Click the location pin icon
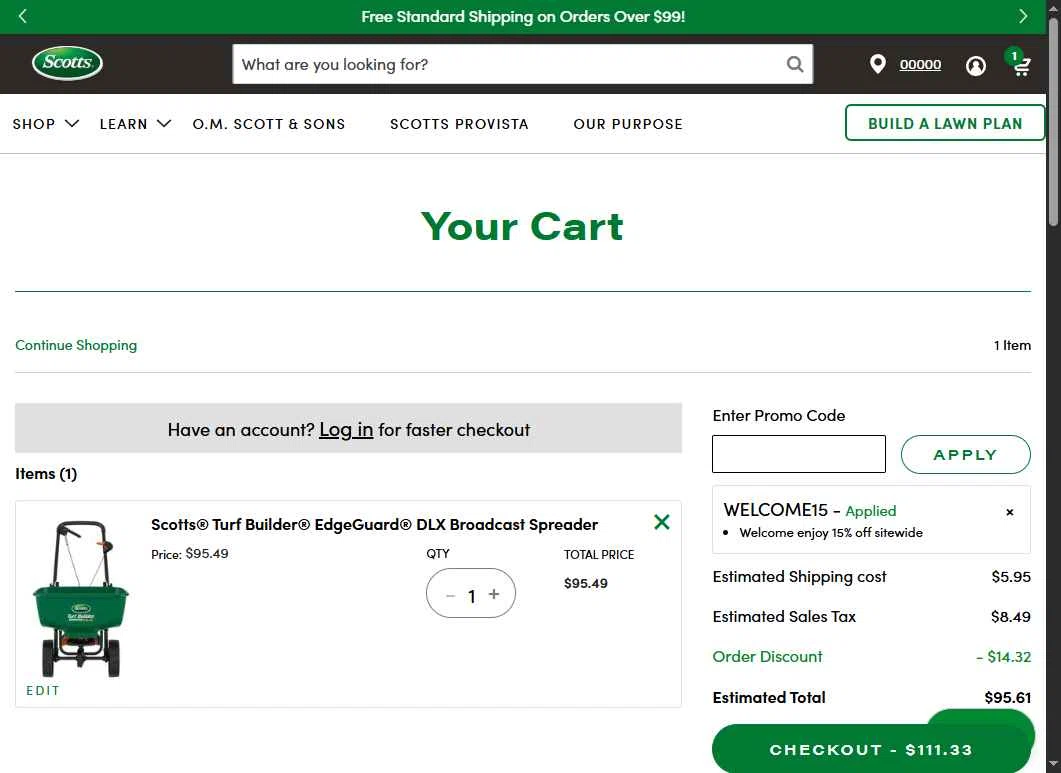Viewport: 1061px width, 773px height. (877, 64)
